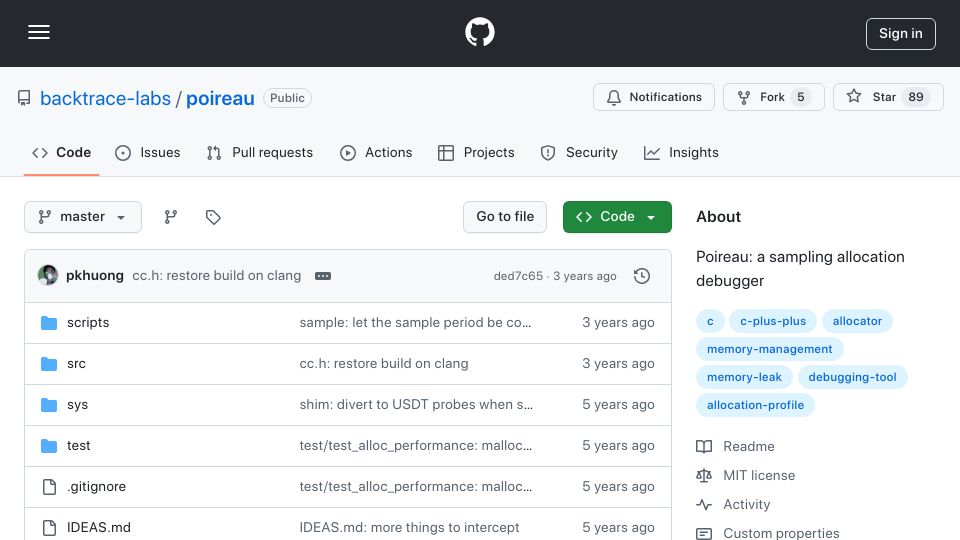The height and width of the screenshot is (540, 960).
Task: Open the Security tab
Action: point(579,152)
